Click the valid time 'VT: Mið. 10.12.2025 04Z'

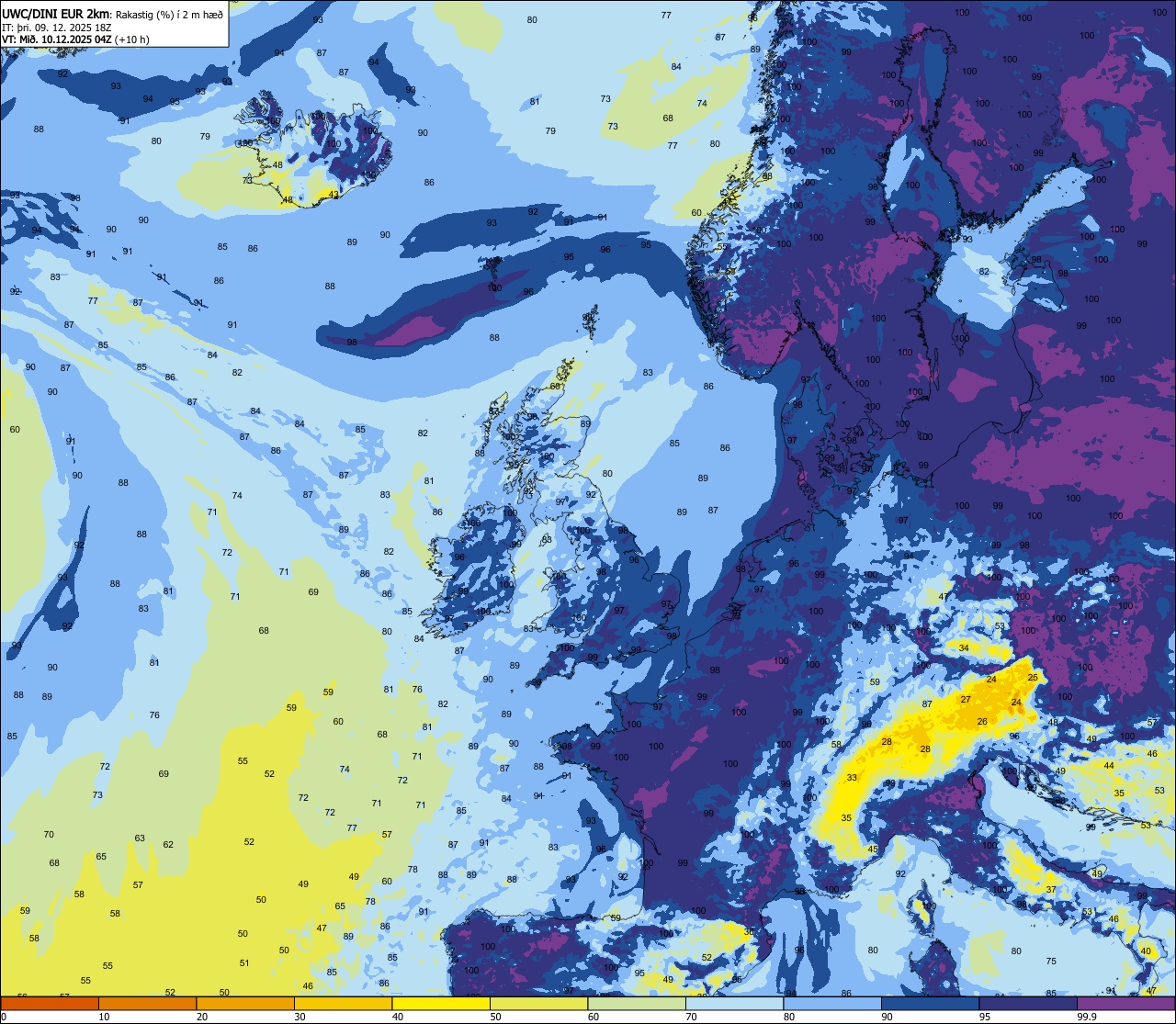tap(57, 39)
